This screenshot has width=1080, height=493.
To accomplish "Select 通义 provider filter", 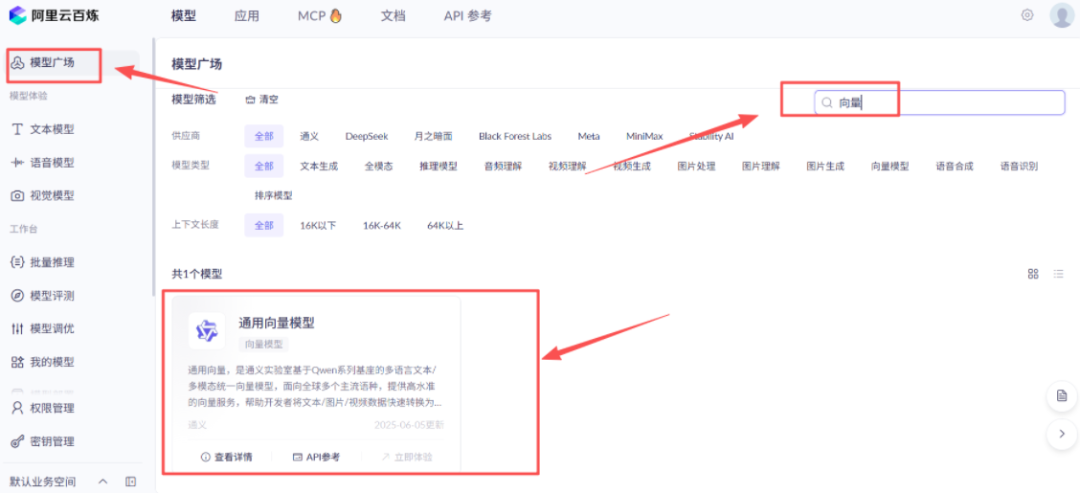I will 309,136.
